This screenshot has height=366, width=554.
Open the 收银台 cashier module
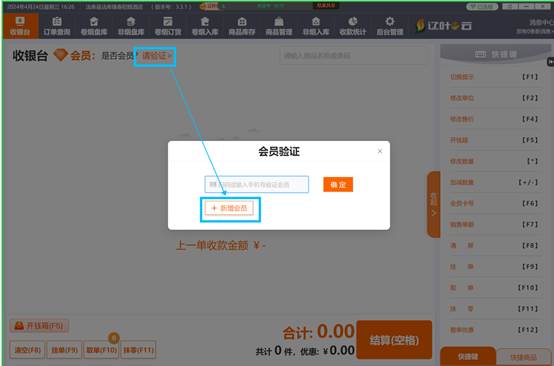20,26
